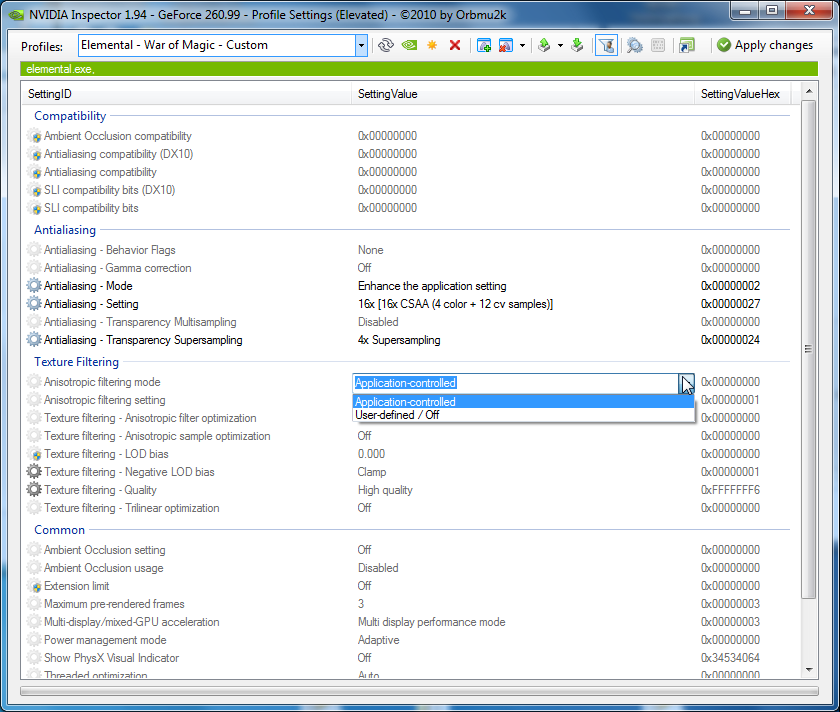840x712 pixels.
Task: Add application to profile icon
Action: tap(484, 45)
